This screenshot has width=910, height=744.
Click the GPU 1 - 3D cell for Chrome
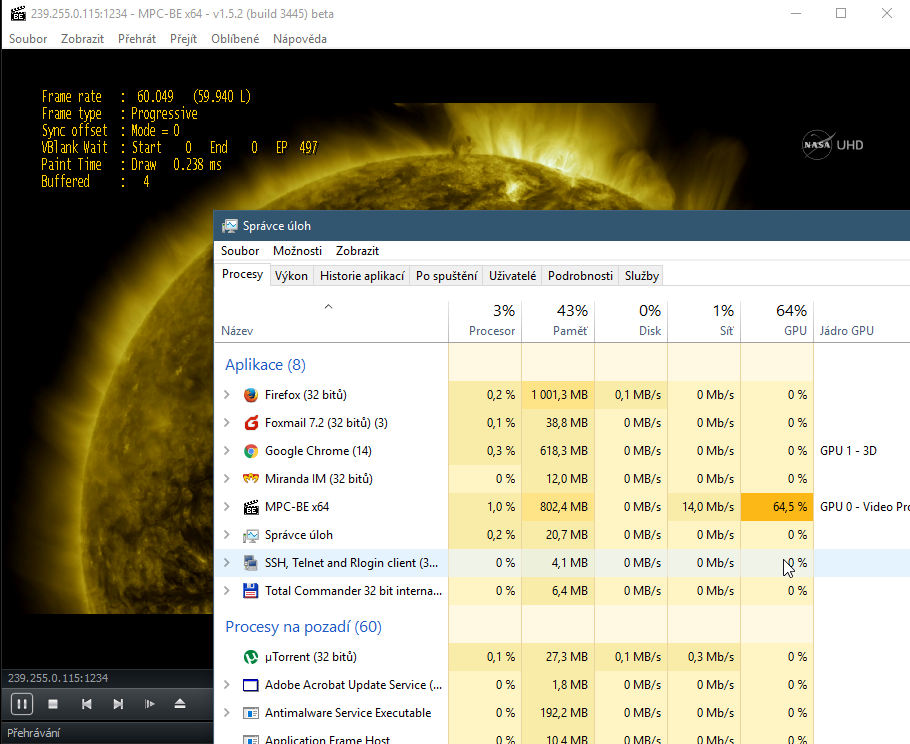point(848,451)
